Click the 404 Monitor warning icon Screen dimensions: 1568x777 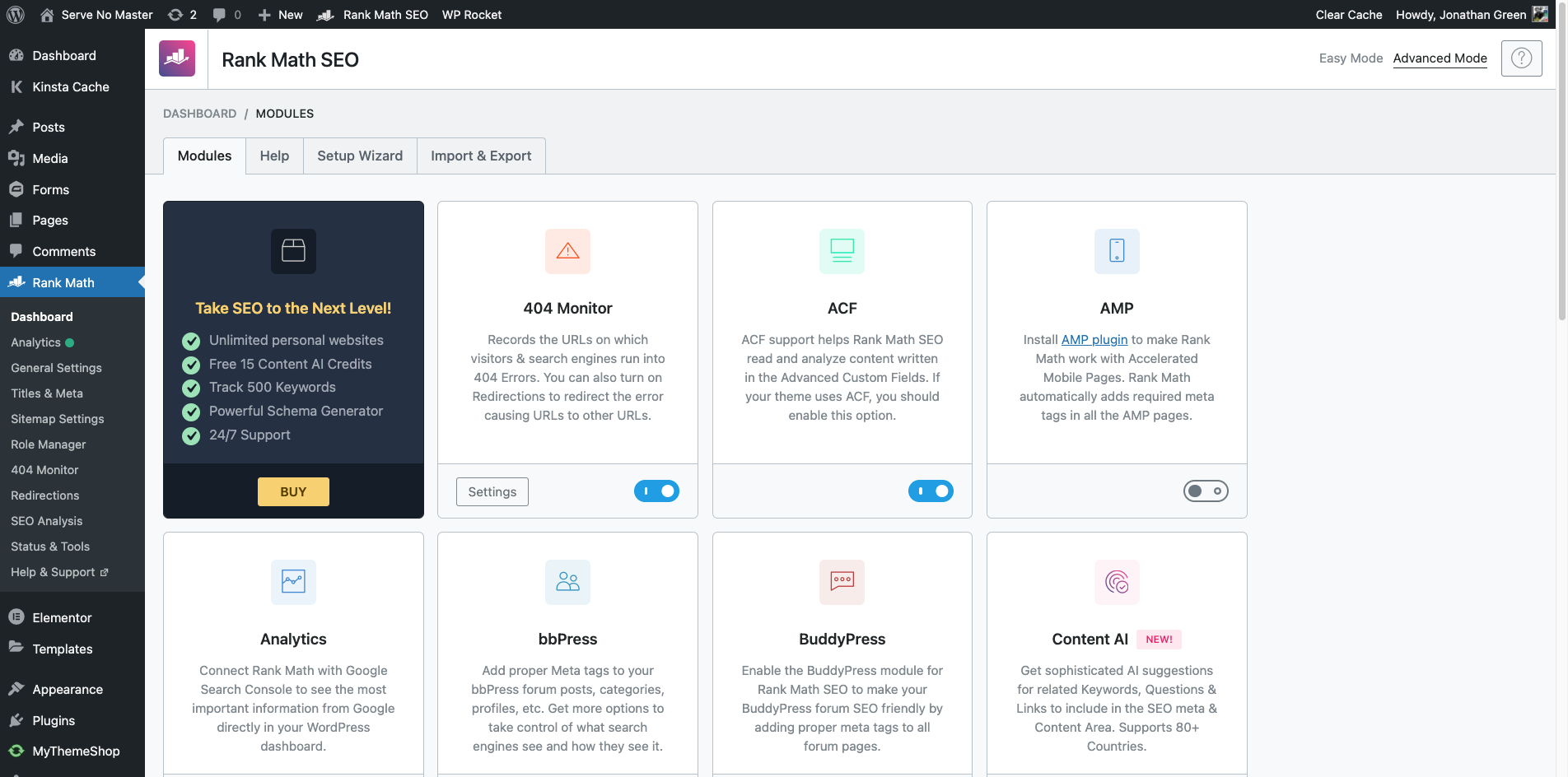click(567, 251)
